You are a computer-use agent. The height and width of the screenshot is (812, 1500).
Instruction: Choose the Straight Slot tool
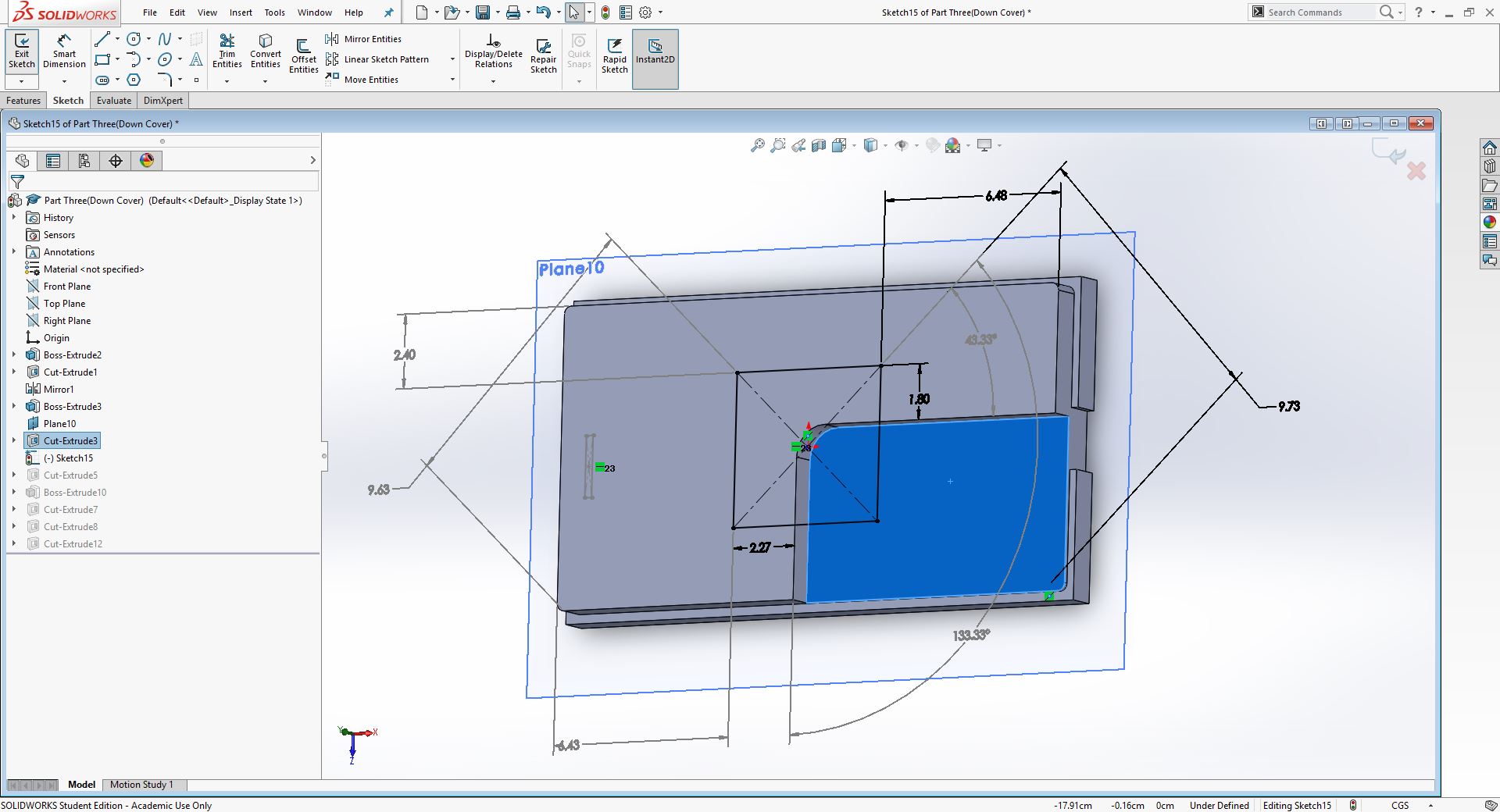pos(102,80)
